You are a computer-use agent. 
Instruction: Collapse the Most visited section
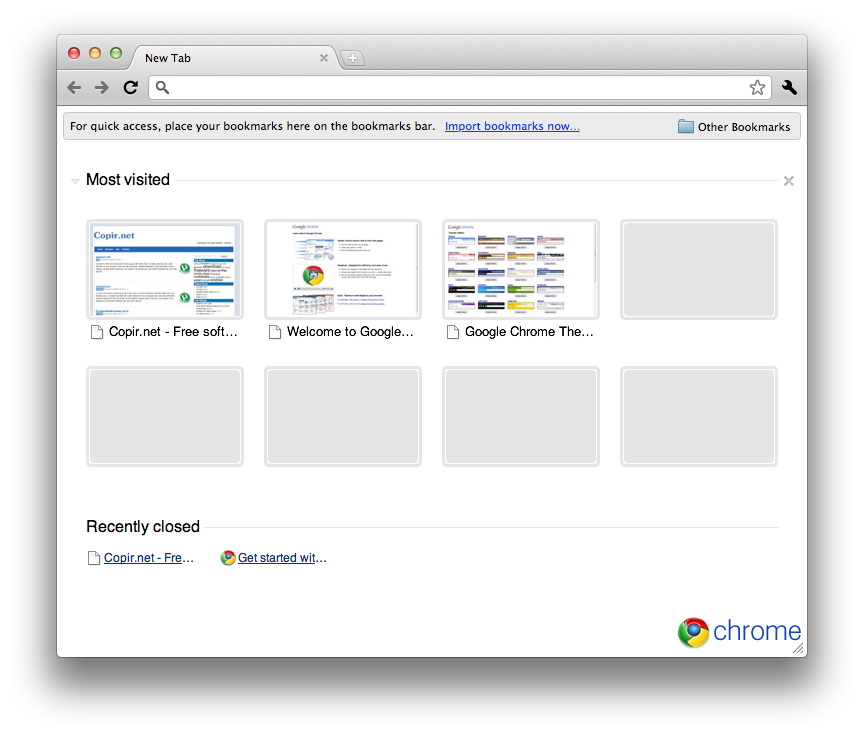[75, 181]
